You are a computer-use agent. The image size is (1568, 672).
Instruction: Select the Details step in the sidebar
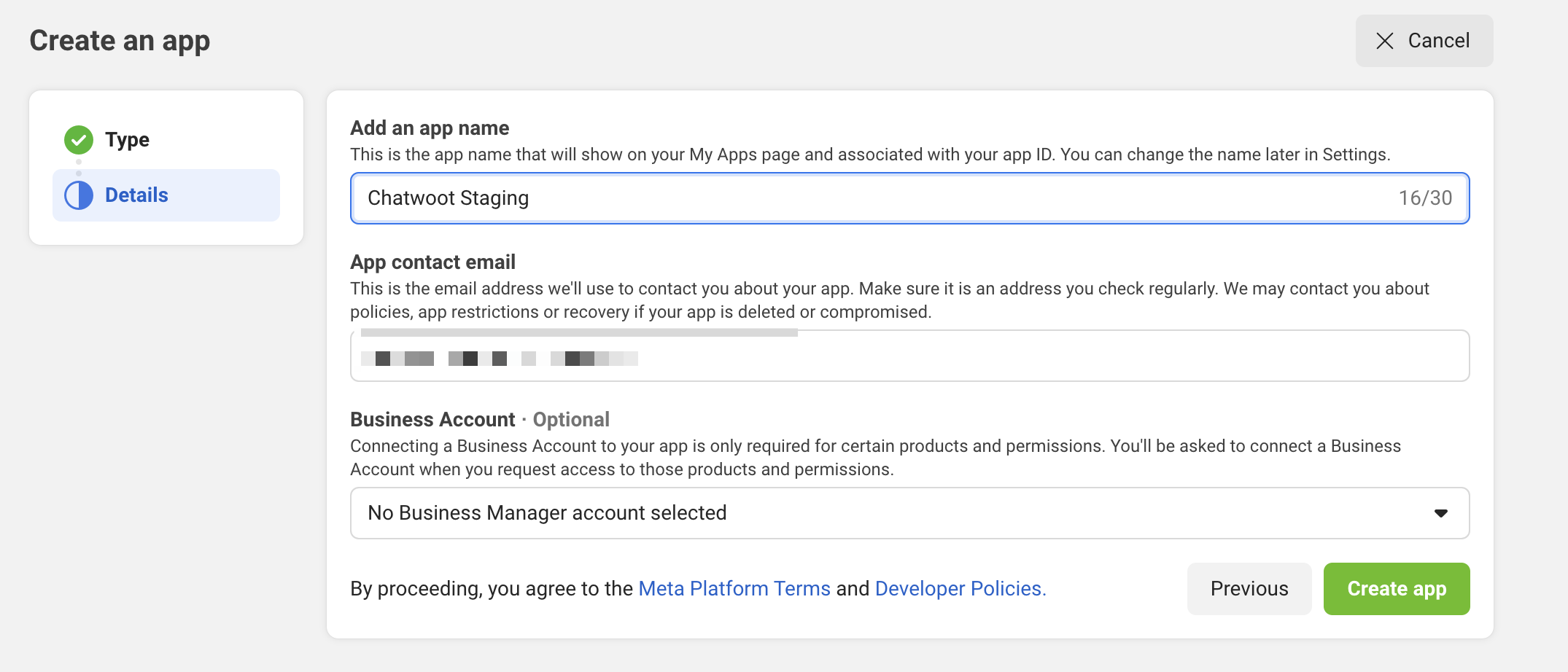click(x=166, y=195)
